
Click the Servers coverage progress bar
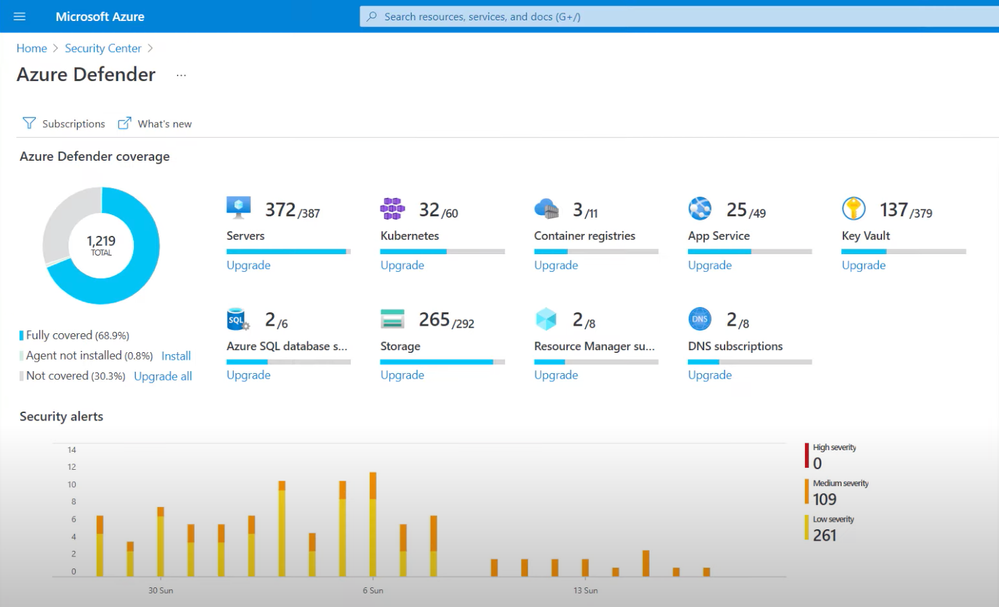coord(289,252)
